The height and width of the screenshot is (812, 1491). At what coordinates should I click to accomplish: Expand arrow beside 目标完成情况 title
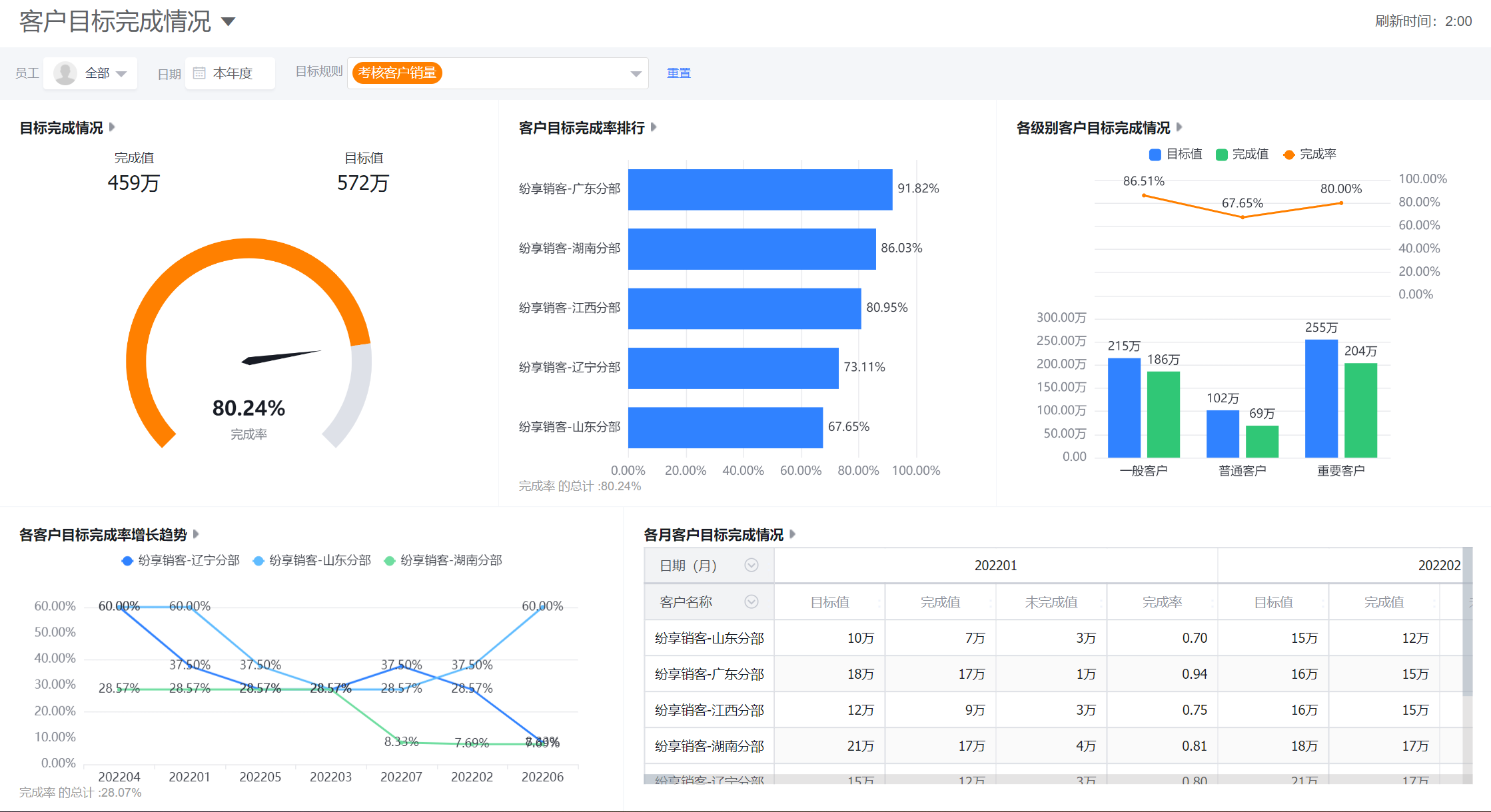112,127
